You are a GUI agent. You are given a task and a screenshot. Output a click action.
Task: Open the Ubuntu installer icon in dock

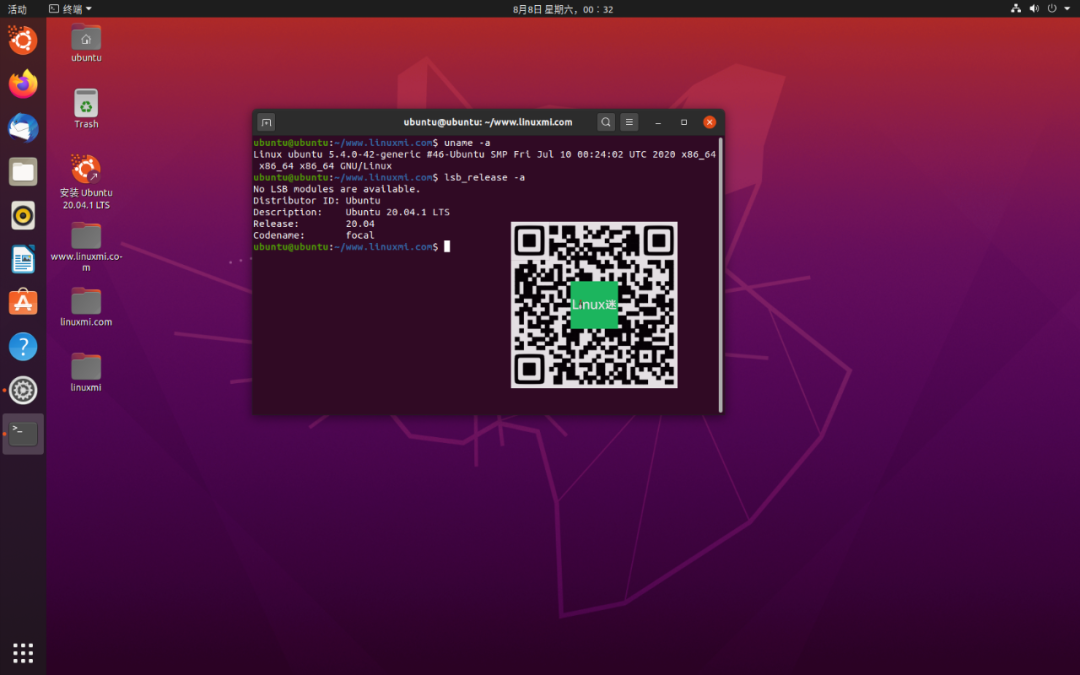[x=23, y=40]
